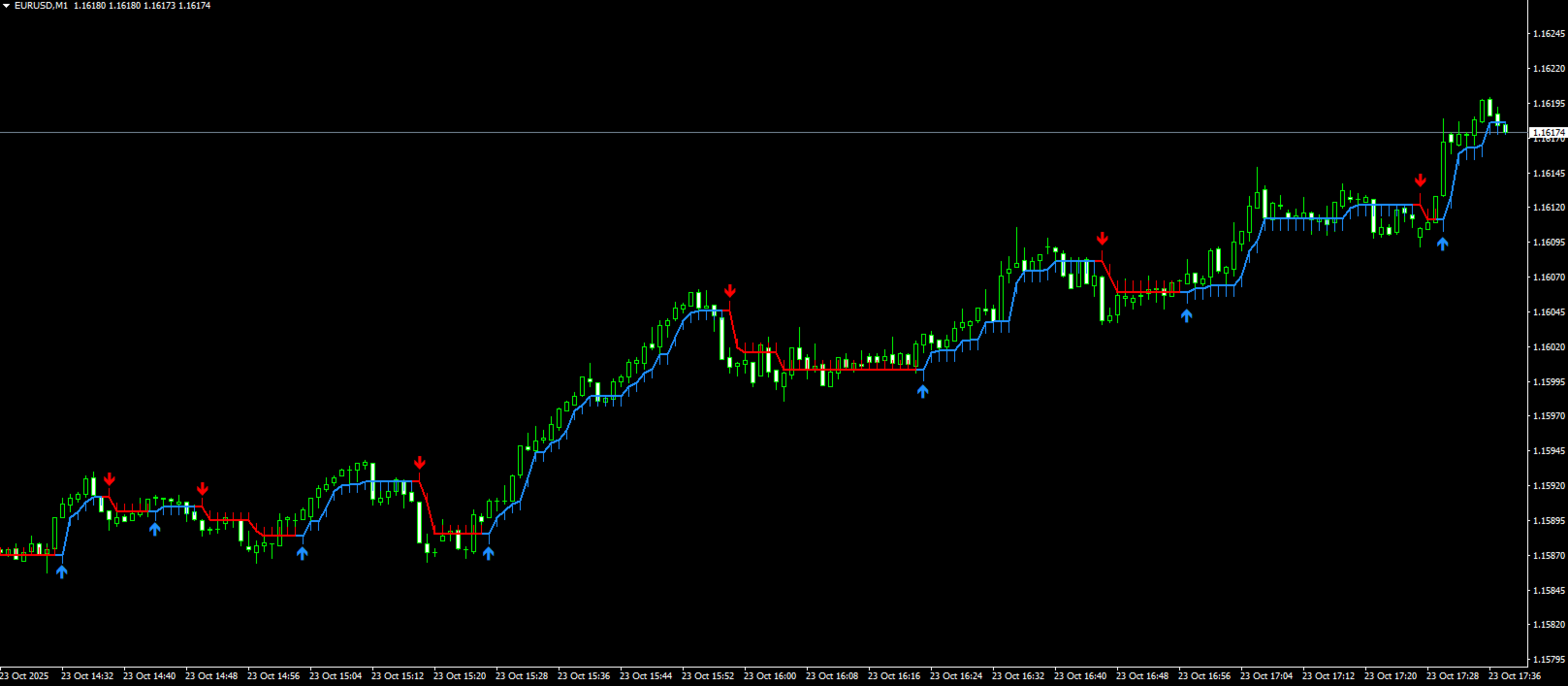Select the blue buy arrow near 14:44
The height and width of the screenshot is (686, 1568).
coord(155,529)
